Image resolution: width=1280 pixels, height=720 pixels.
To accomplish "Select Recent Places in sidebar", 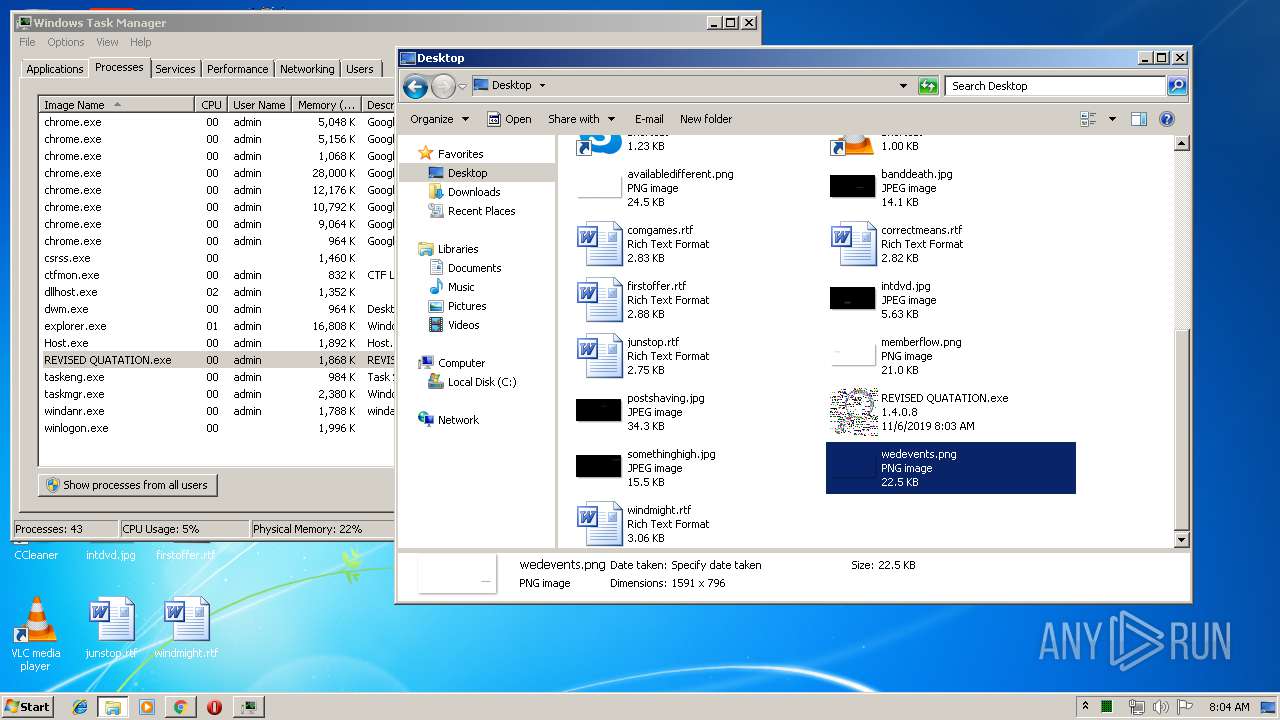I will 482,211.
